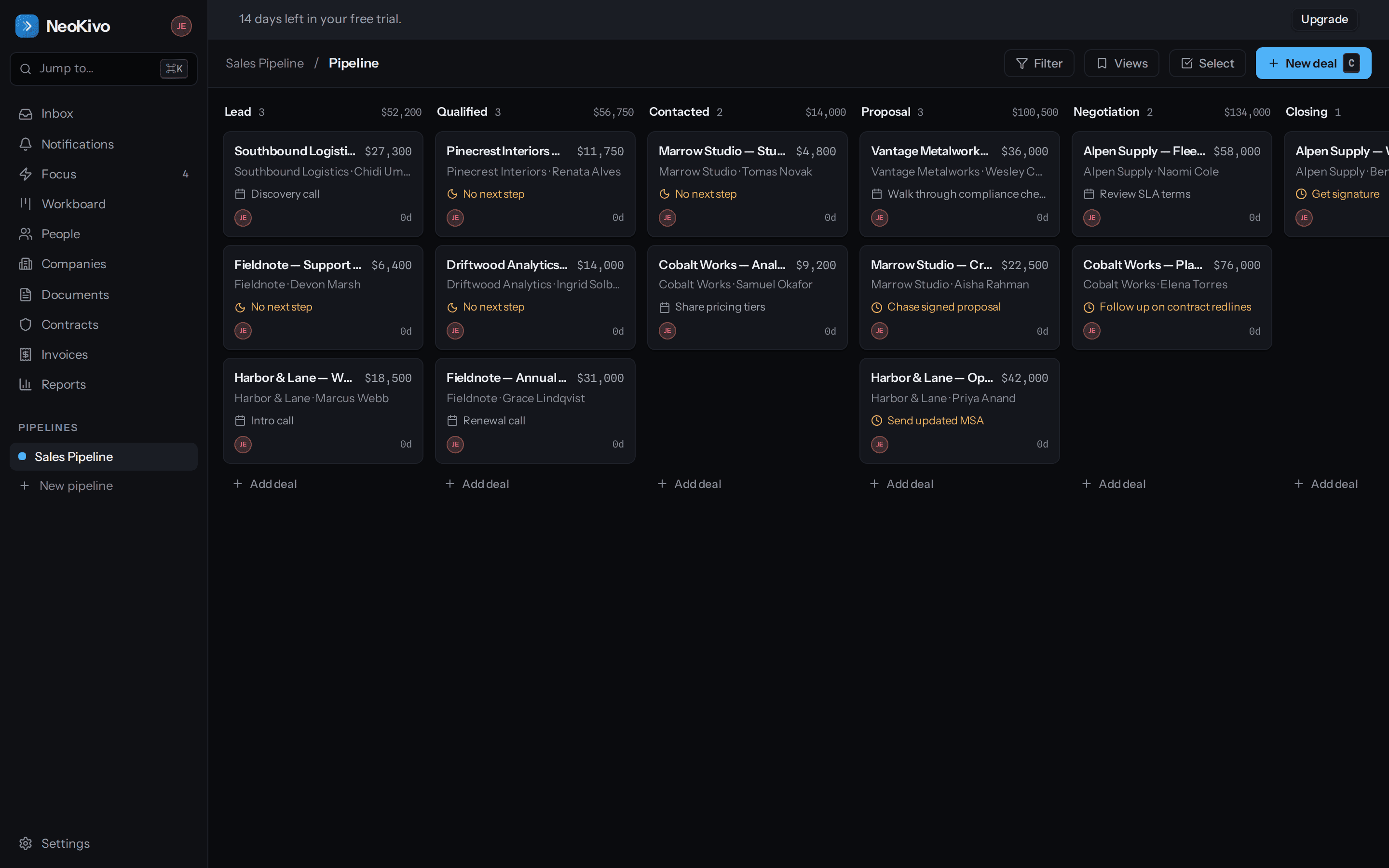
Task: Open the Driftwood Analytics deal card
Action: pos(535,298)
